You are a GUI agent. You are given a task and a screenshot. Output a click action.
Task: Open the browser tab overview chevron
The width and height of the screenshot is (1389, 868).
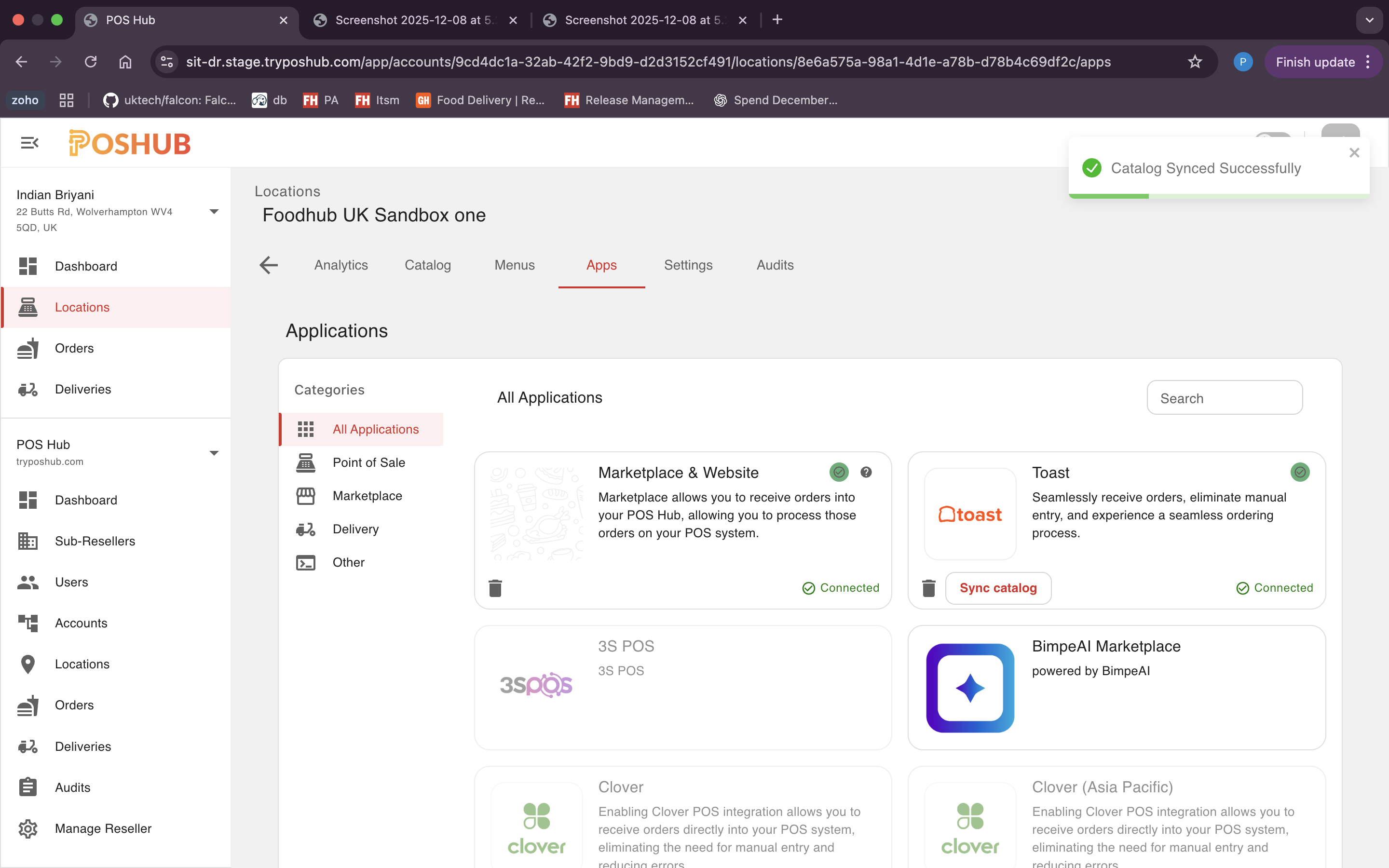click(x=1370, y=20)
